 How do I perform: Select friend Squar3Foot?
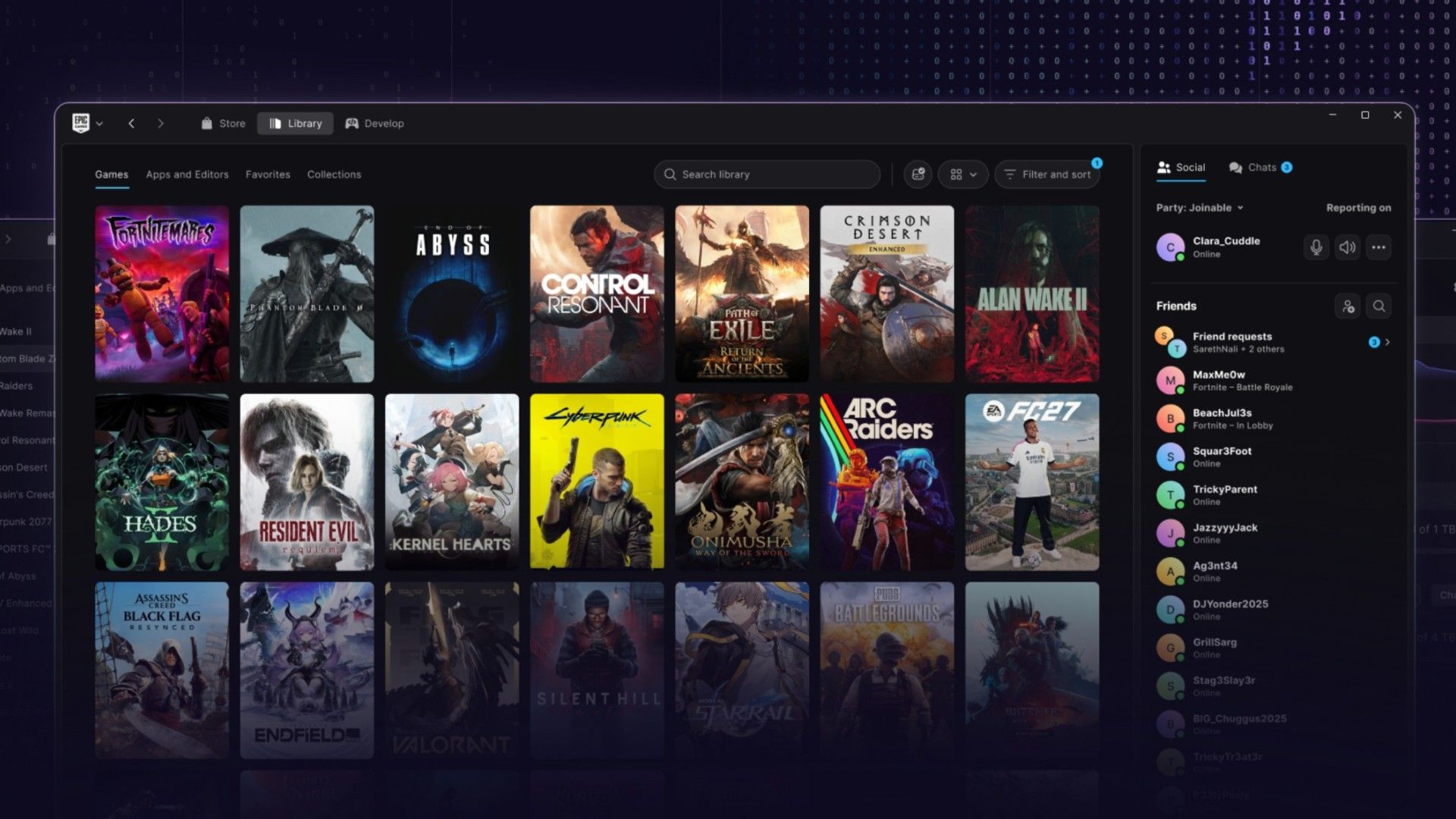(x=1272, y=457)
